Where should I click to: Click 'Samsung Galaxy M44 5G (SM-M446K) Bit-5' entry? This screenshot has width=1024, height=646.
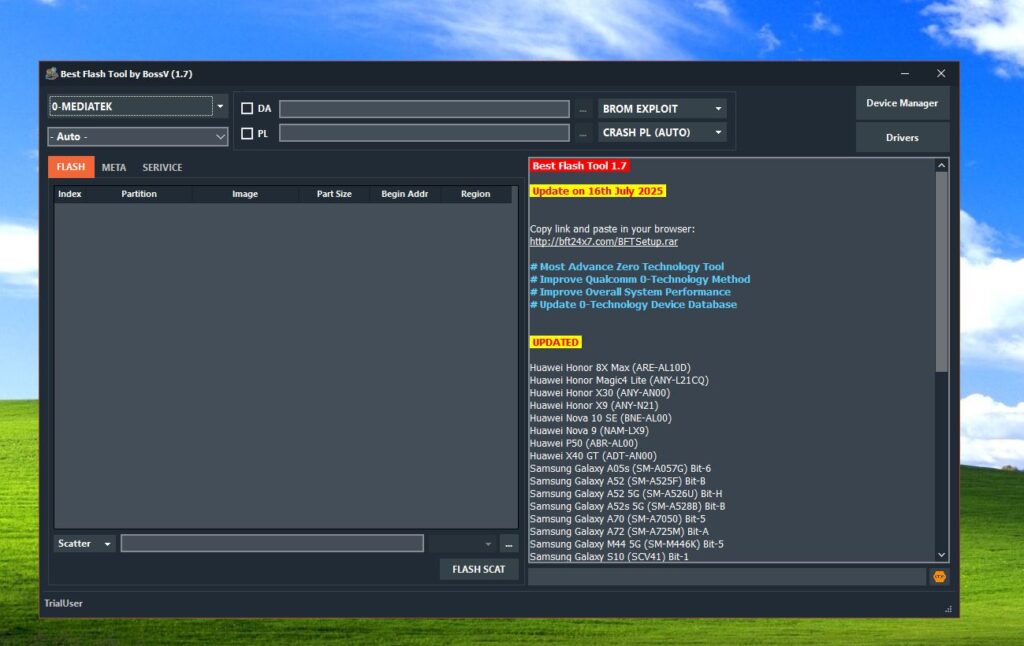[x=626, y=544]
